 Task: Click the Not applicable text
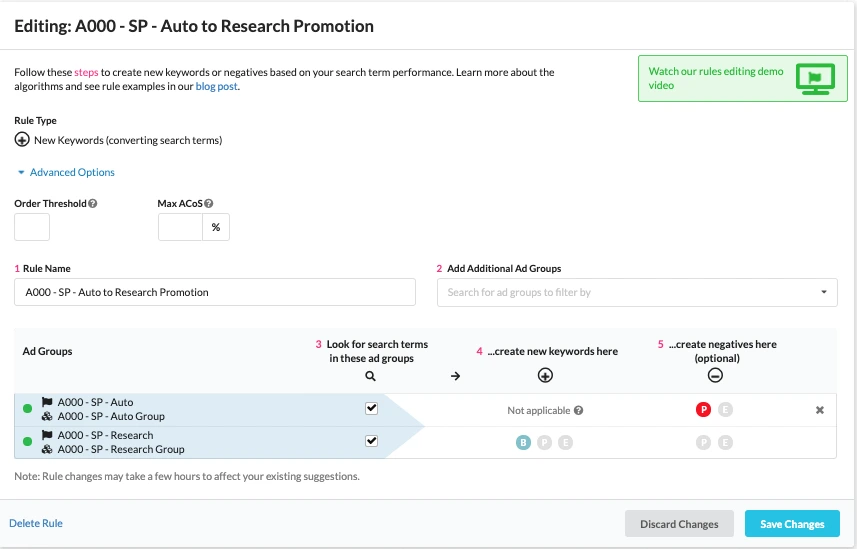[x=538, y=410]
